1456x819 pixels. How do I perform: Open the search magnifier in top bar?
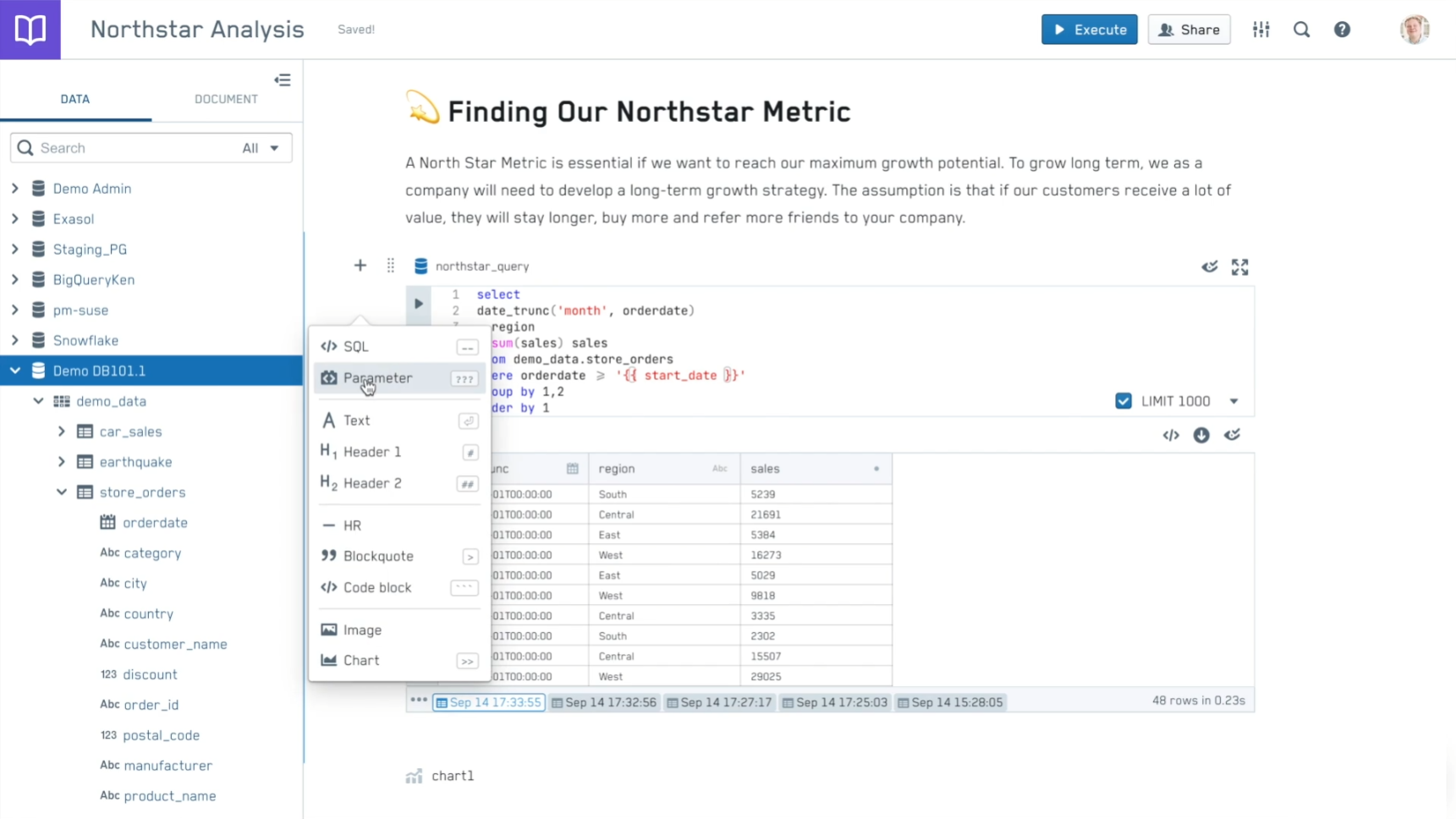[1302, 30]
